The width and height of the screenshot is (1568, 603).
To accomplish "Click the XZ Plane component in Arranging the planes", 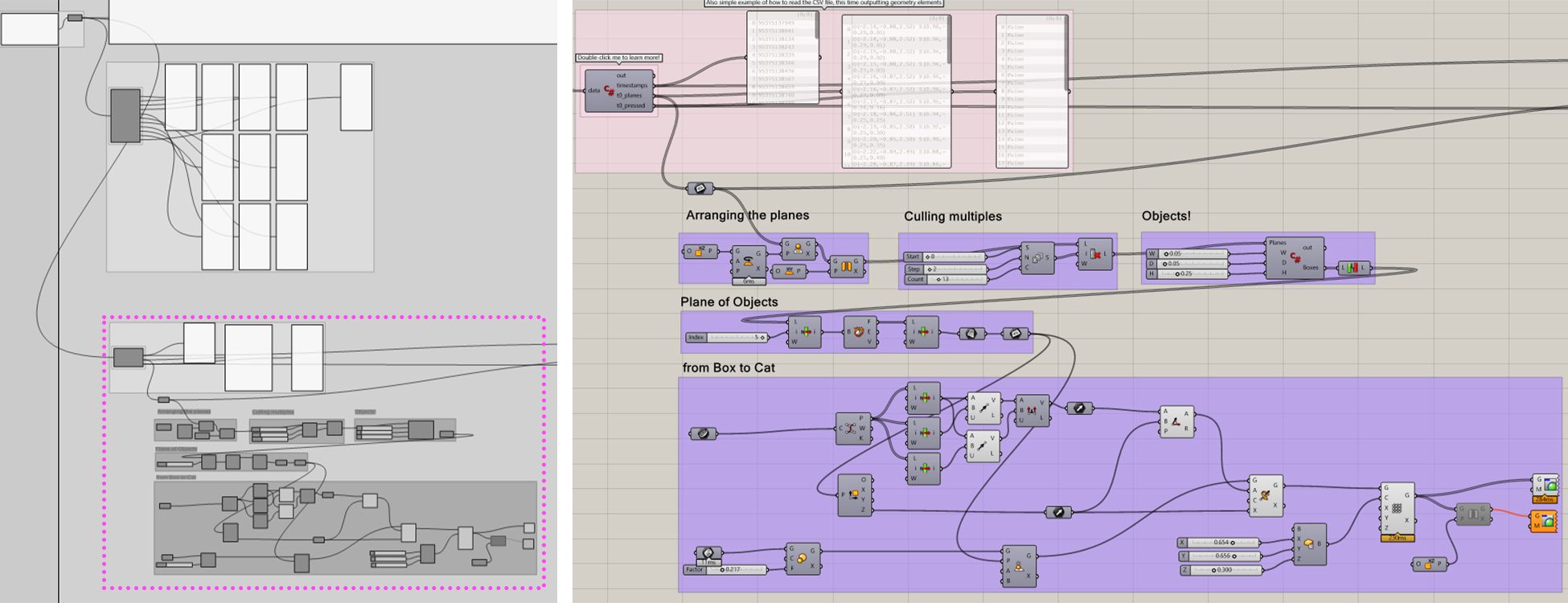I will (699, 252).
